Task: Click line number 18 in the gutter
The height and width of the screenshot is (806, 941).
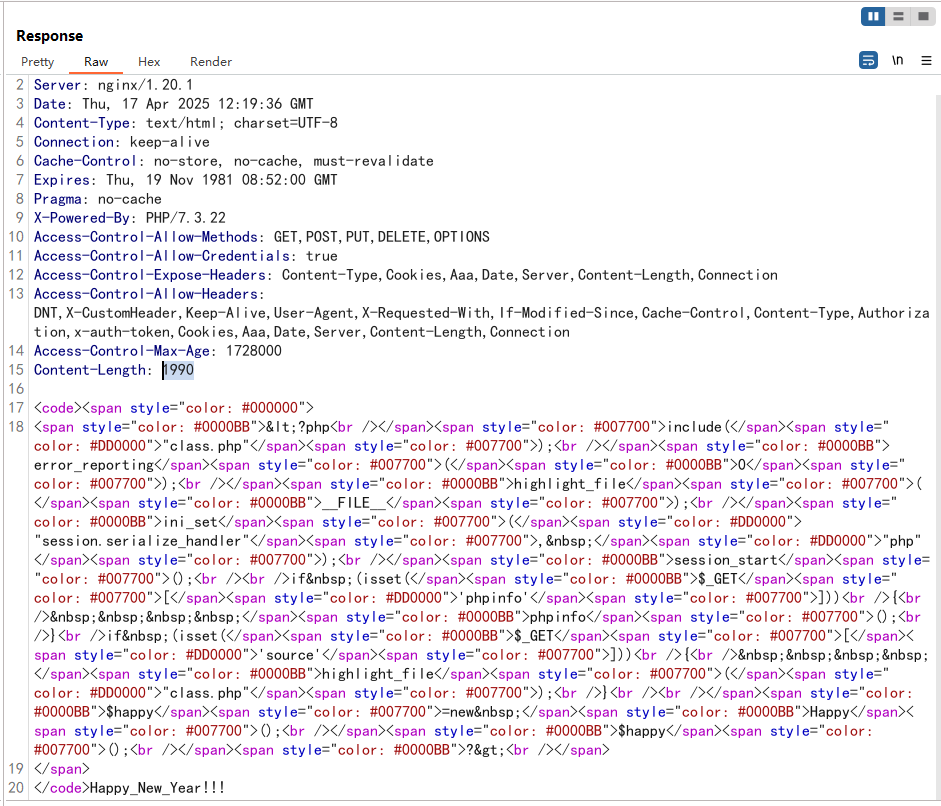Action: [15, 427]
